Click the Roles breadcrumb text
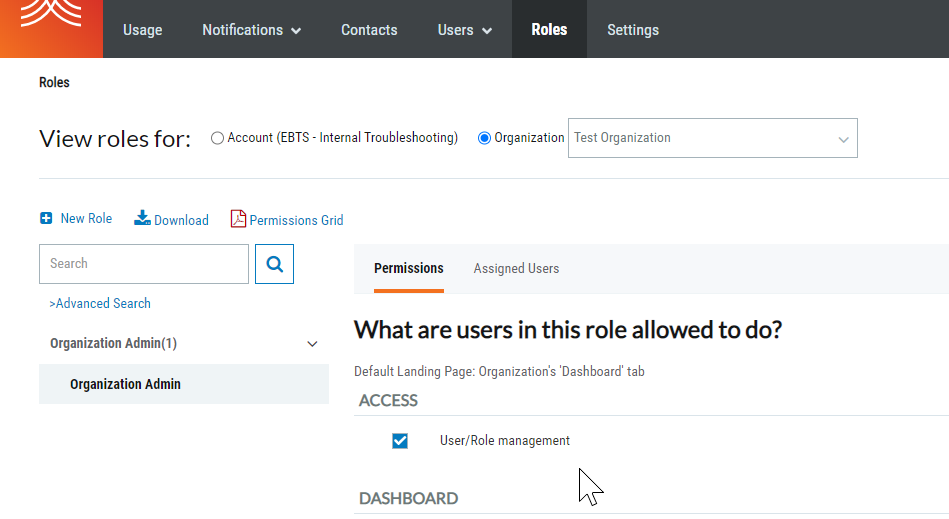This screenshot has height=519, width=949. (54, 82)
